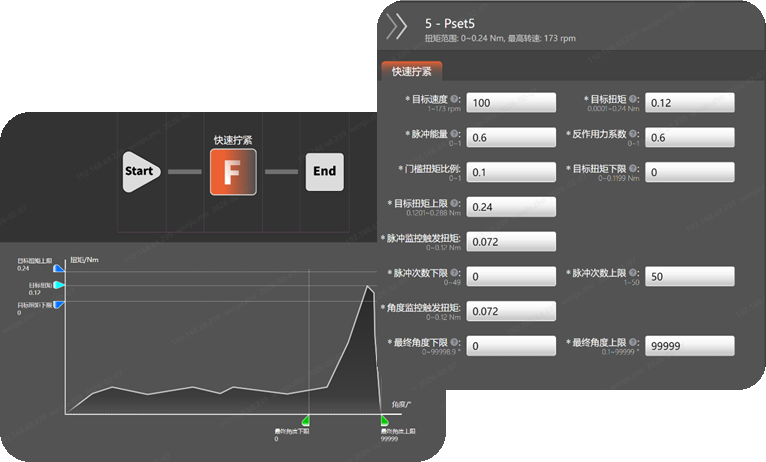This screenshot has height=462, width=766.
Task: Click the blue 目标扭矩下限 marker on chart
Action: pos(59,305)
